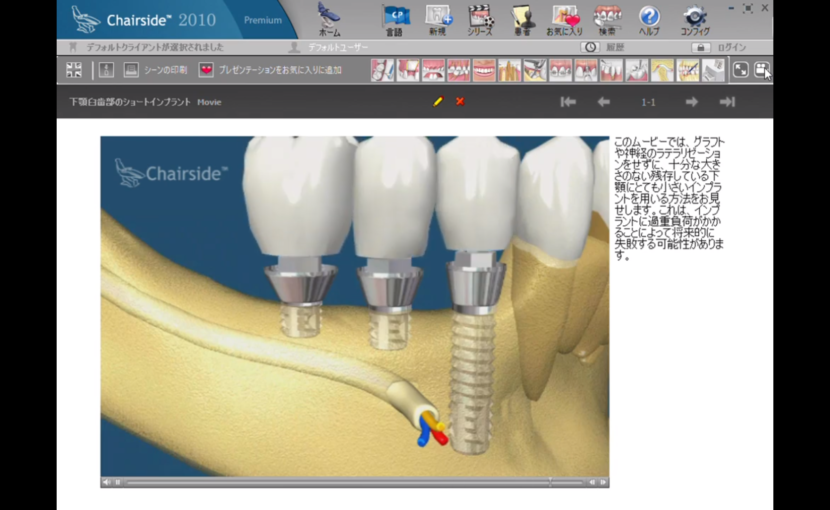Select the third thumbnail showing worn teeth

(x=433, y=70)
